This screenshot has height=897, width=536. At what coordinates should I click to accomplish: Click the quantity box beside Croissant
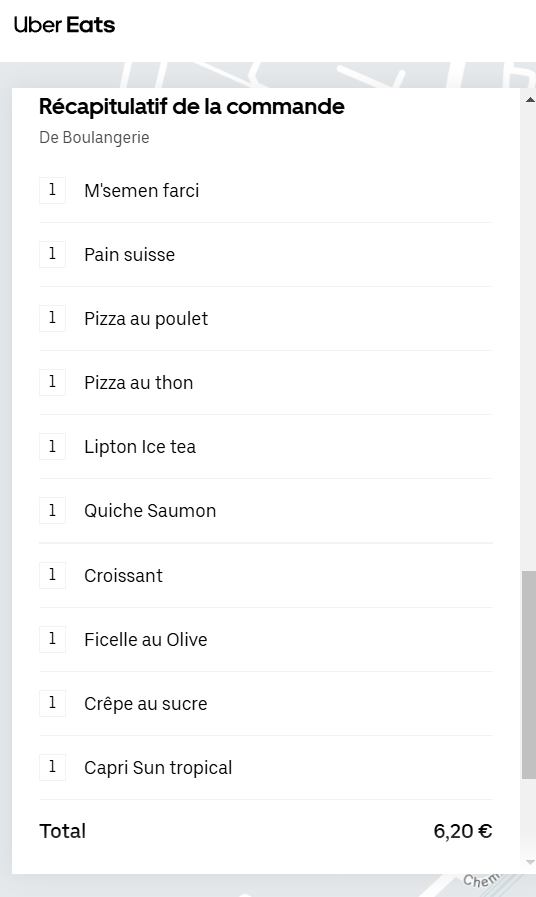[x=52, y=575]
